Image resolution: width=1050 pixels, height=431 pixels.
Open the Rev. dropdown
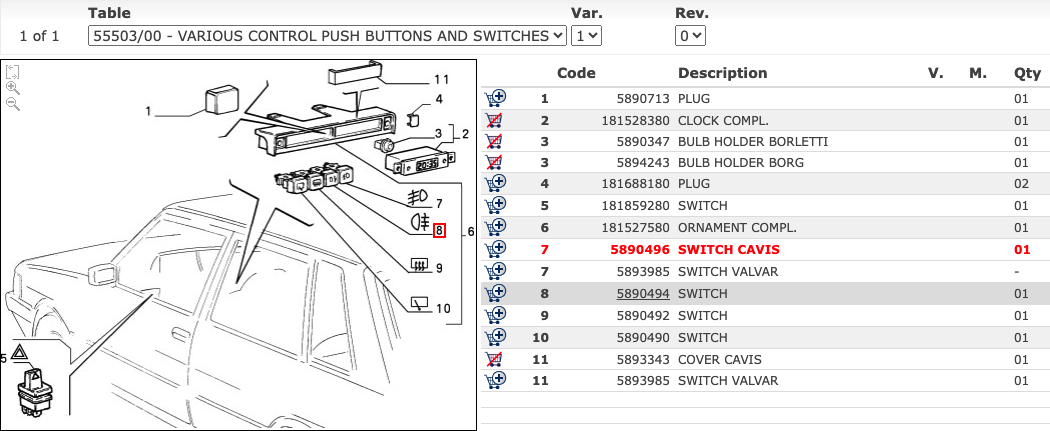690,35
